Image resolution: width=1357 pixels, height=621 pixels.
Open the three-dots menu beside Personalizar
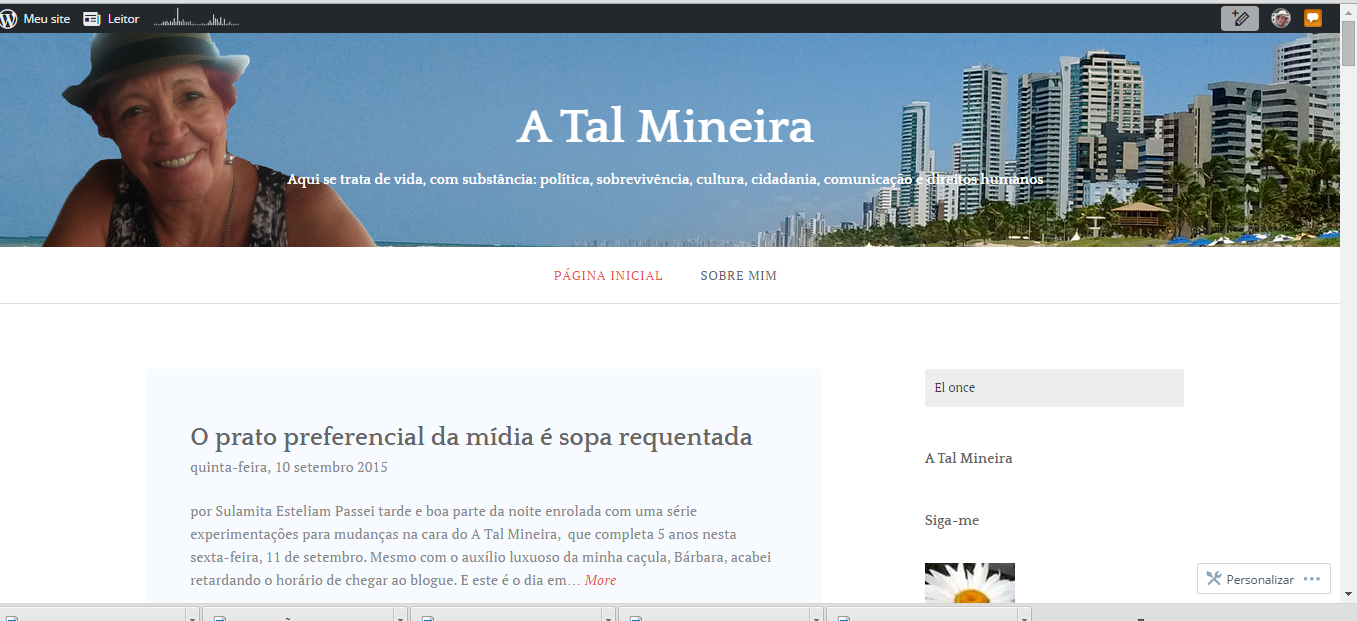click(1312, 579)
